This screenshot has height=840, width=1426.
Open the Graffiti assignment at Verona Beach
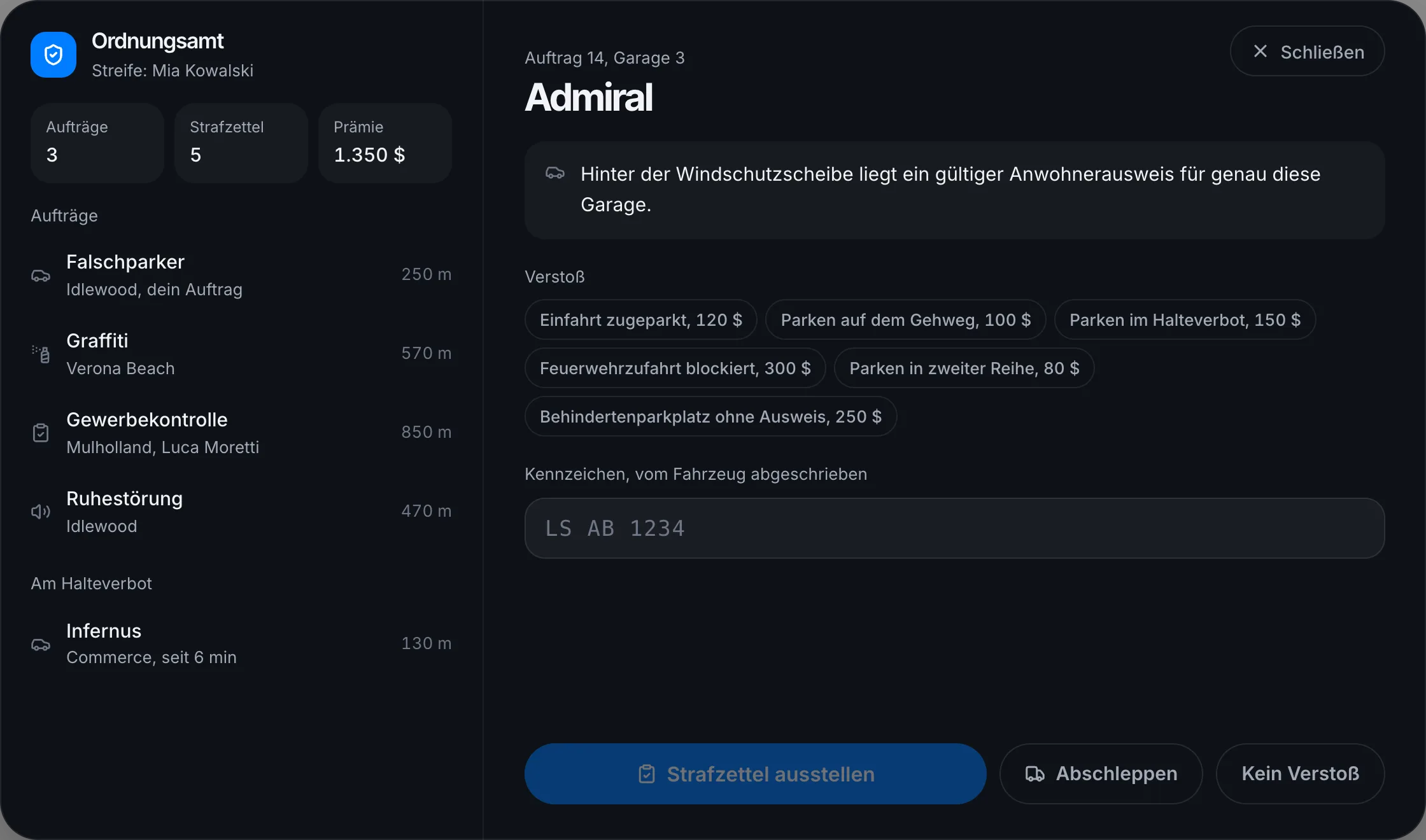pos(241,354)
